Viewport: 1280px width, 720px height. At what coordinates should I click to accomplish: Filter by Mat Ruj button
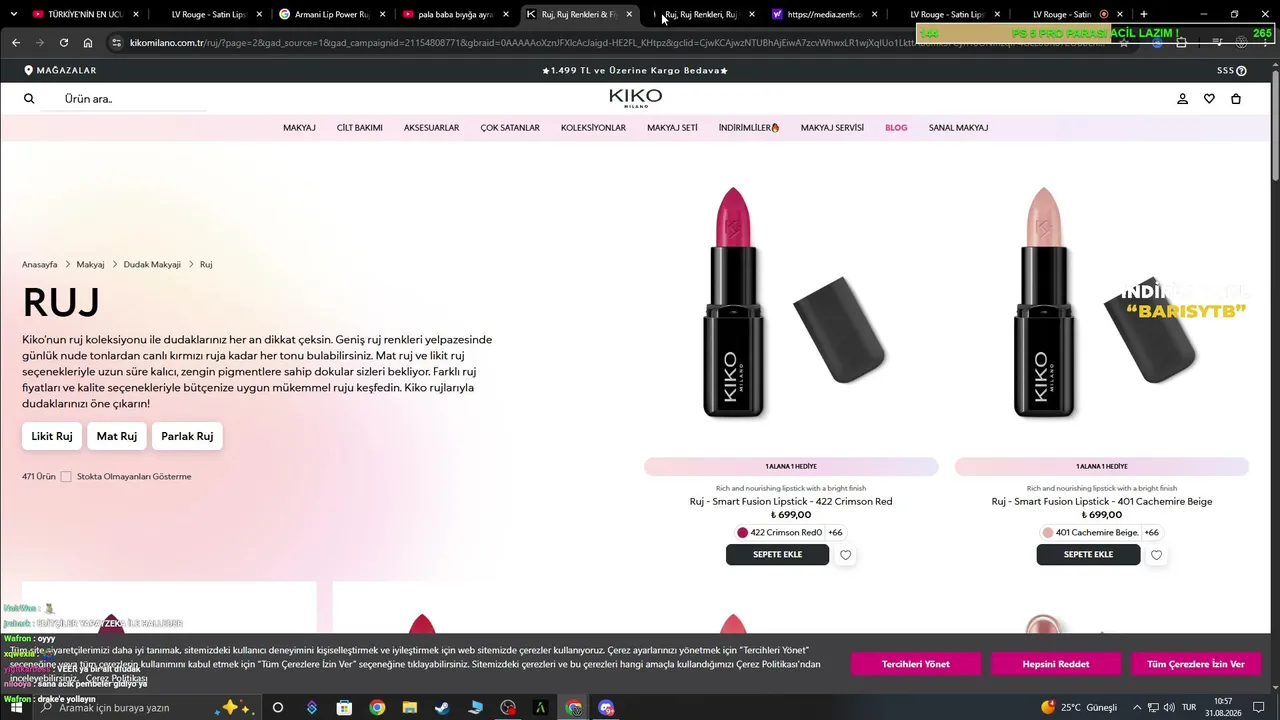pyautogui.click(x=117, y=436)
